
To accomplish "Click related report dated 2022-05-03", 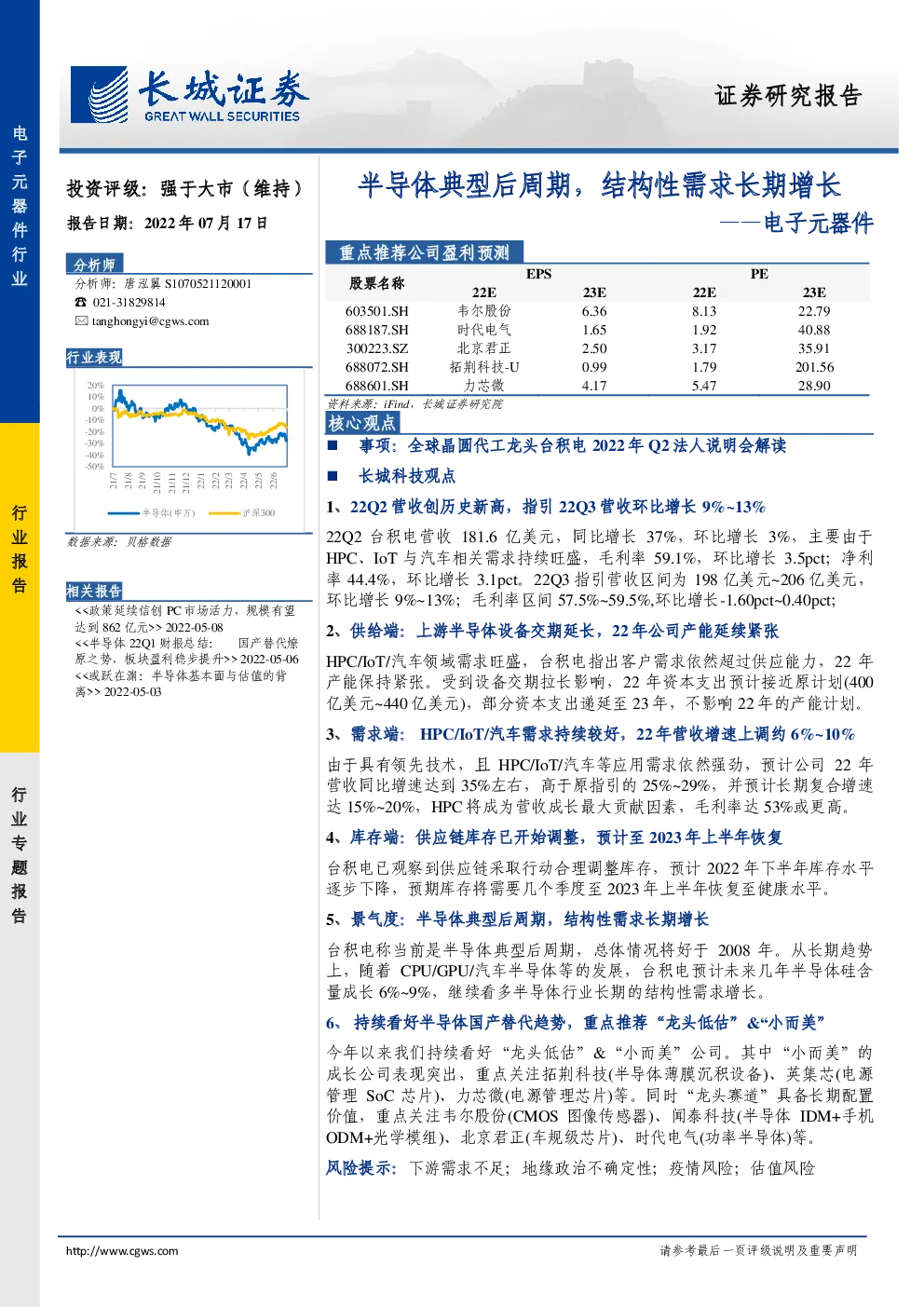I will (181, 684).
